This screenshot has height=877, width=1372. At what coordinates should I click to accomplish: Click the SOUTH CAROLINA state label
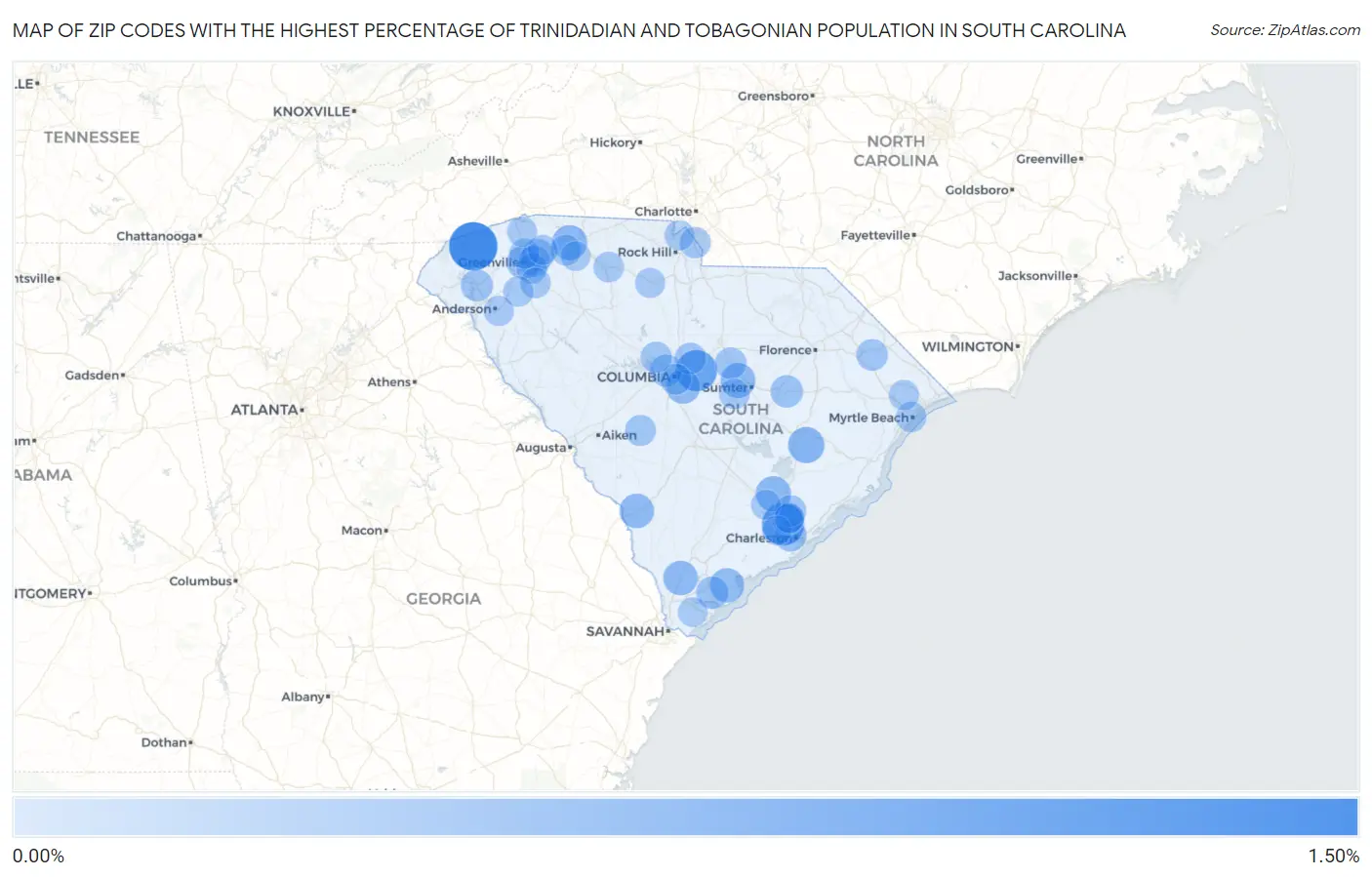tap(741, 419)
